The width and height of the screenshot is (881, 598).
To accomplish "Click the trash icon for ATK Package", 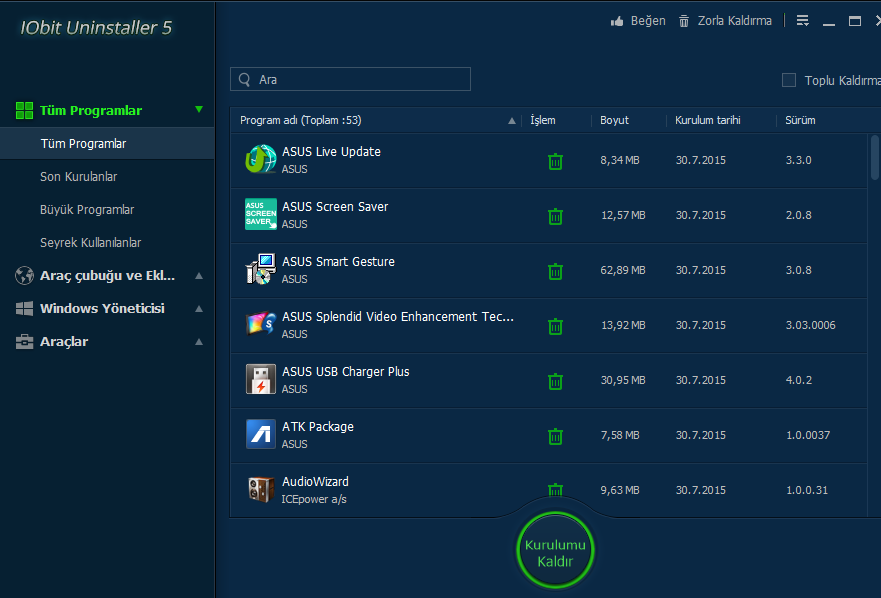I will click(x=555, y=437).
